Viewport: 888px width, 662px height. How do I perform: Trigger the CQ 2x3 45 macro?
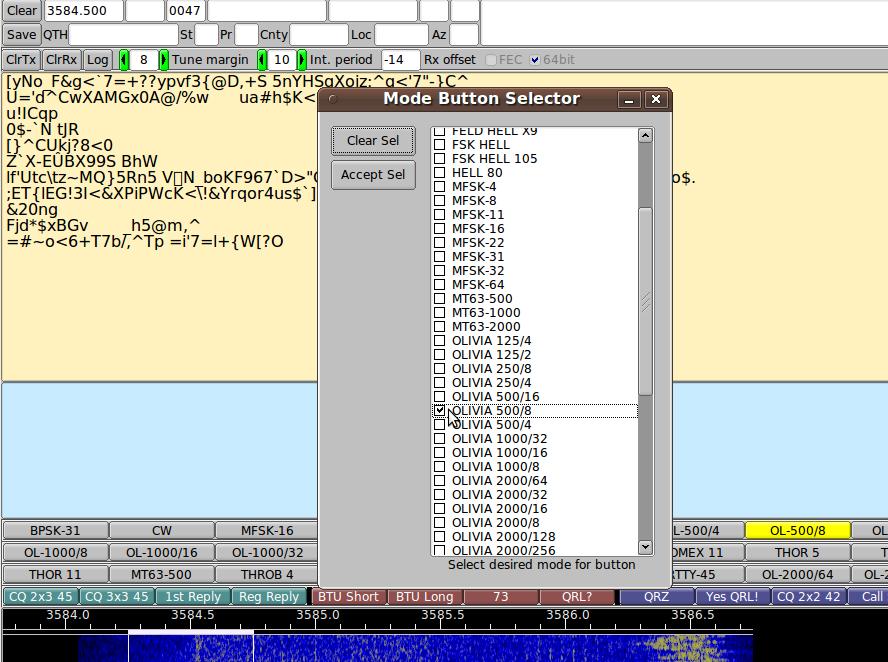[40, 597]
